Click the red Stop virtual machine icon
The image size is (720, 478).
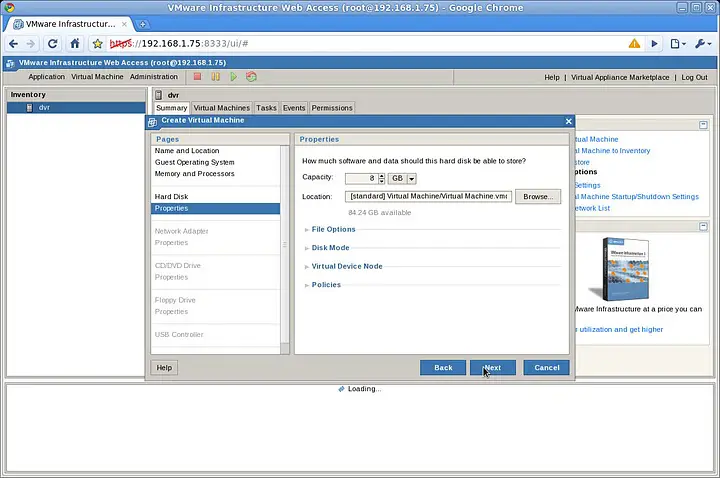tap(197, 77)
